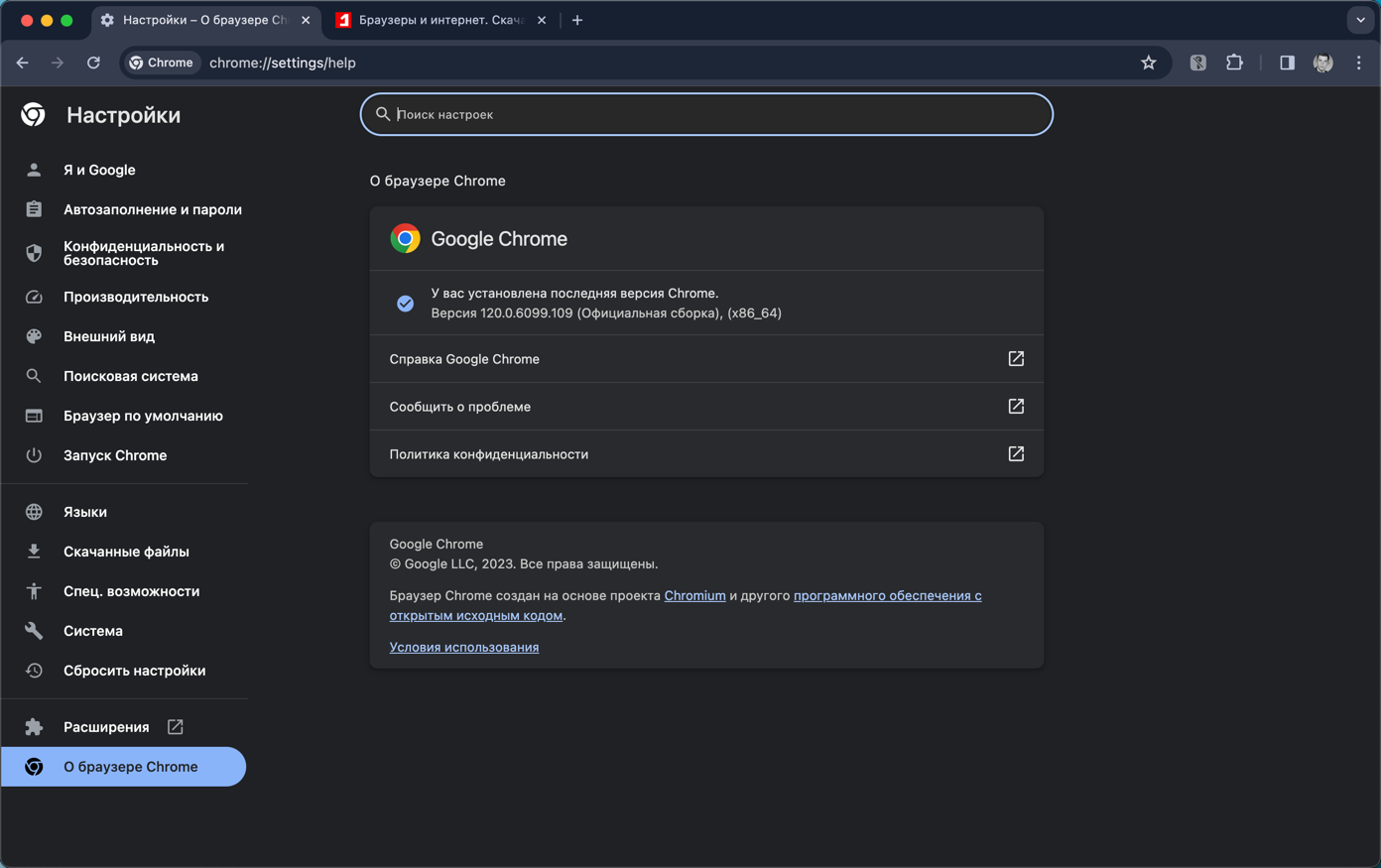The width and height of the screenshot is (1381, 868).
Task: Reload the page with the refresh icon
Action: 93,62
